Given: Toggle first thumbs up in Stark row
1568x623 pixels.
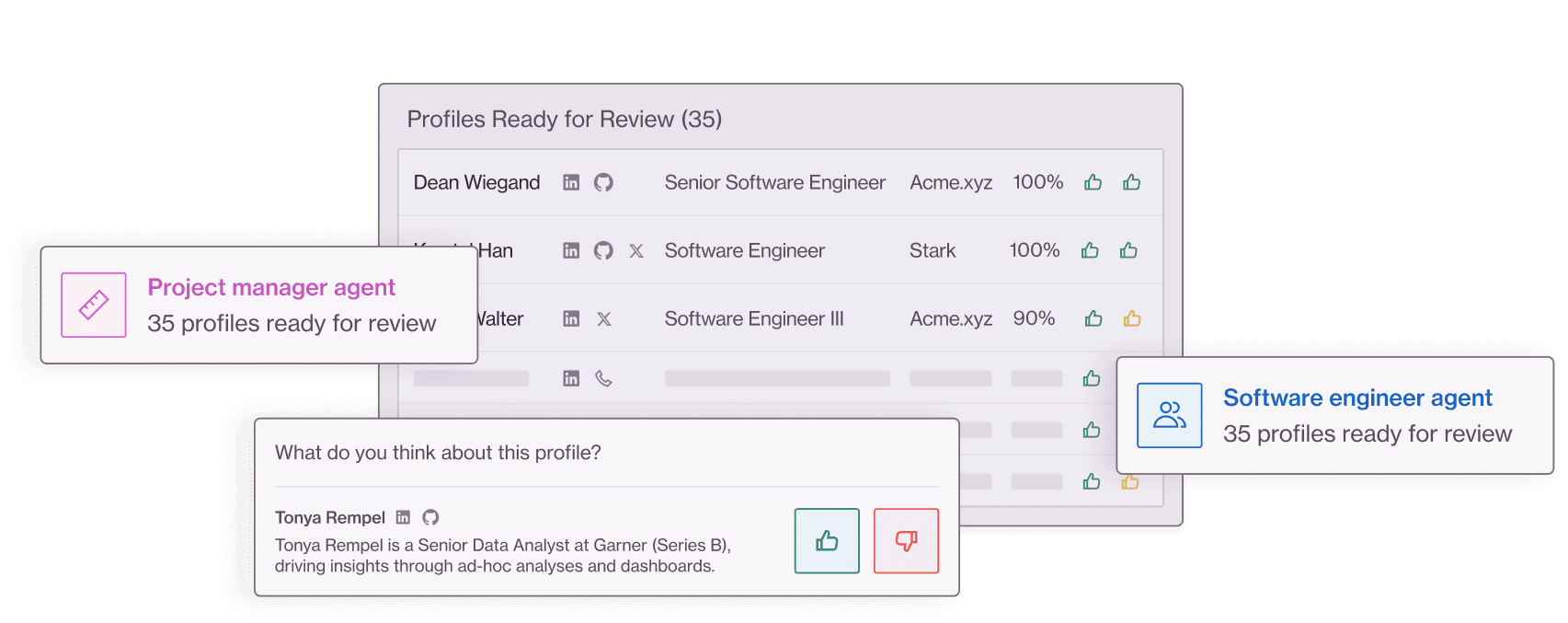Looking at the screenshot, I should pos(1090,250).
